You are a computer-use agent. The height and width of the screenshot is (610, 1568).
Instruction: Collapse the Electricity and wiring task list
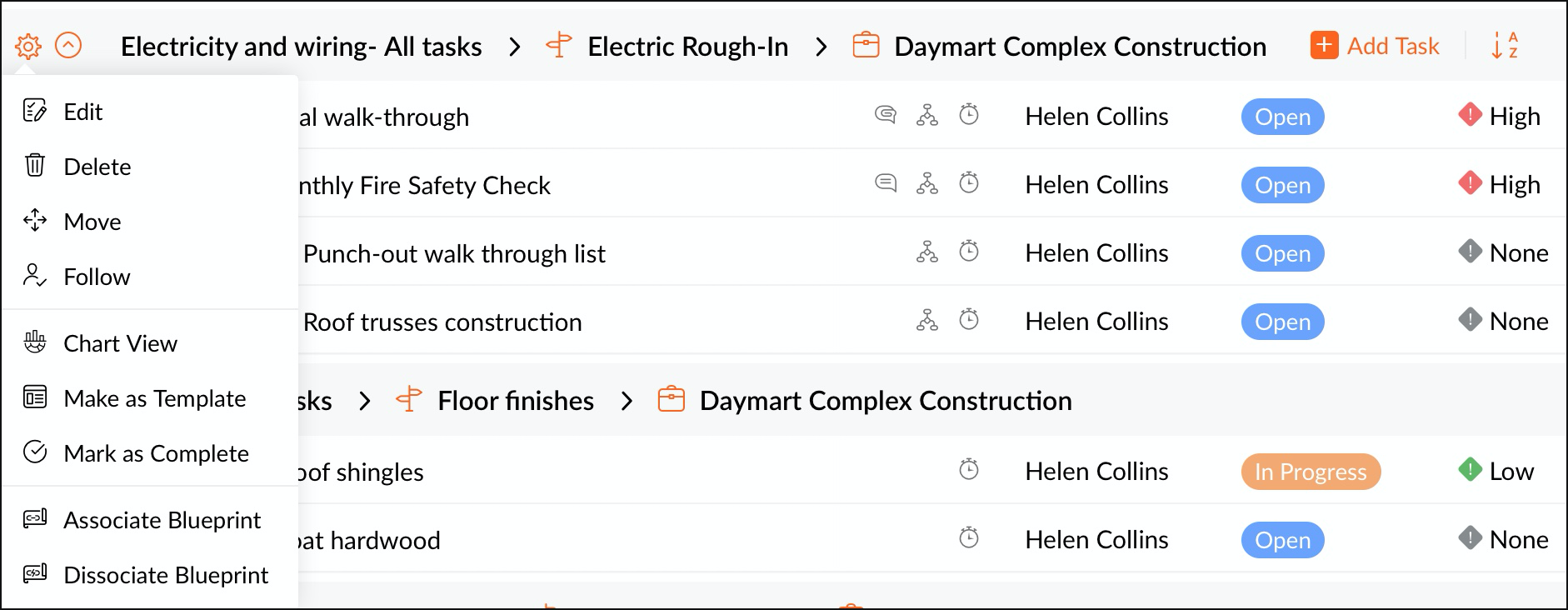pyautogui.click(x=68, y=46)
